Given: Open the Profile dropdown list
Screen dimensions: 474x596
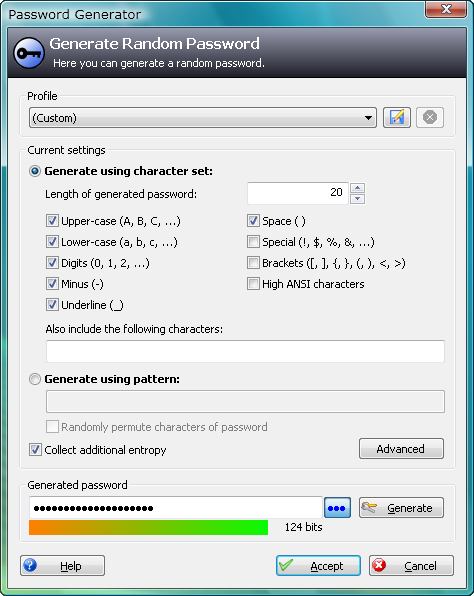Looking at the screenshot, I should (x=203, y=117).
